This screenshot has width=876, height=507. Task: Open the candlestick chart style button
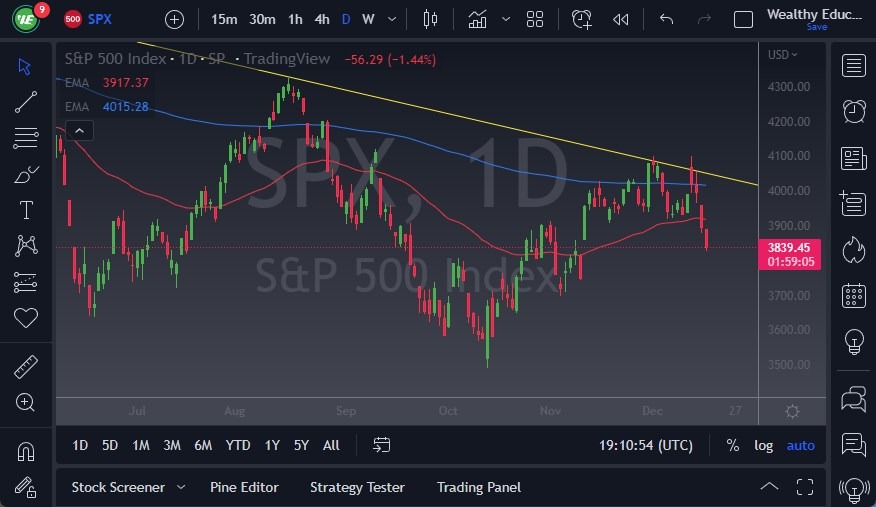(x=431, y=19)
